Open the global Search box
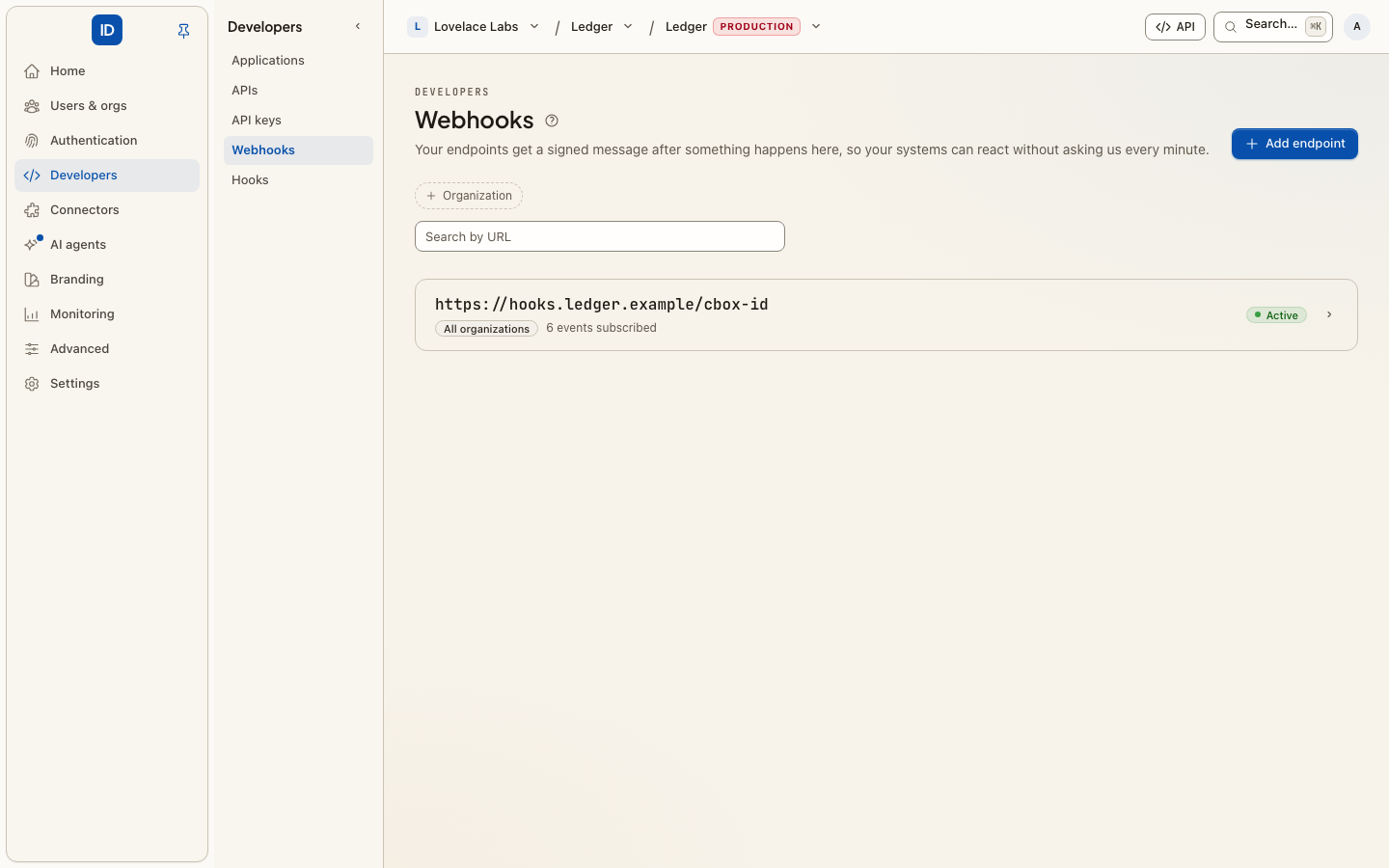This screenshot has width=1389, height=868. tap(1273, 27)
